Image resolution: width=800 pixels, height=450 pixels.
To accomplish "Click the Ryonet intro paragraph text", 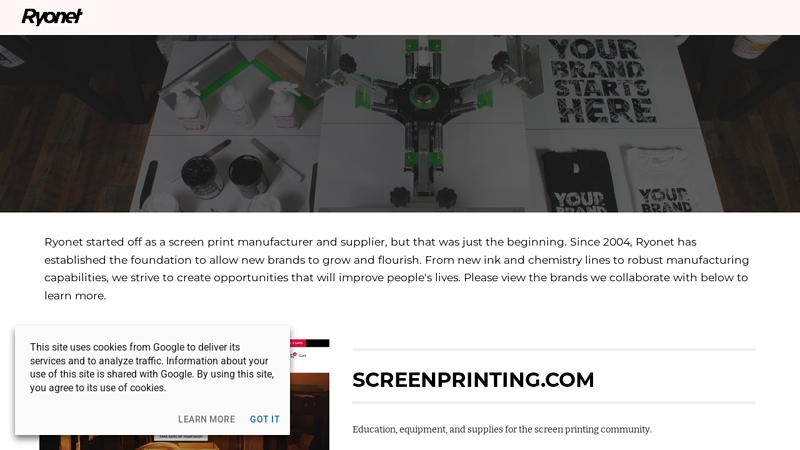I will coord(396,269).
